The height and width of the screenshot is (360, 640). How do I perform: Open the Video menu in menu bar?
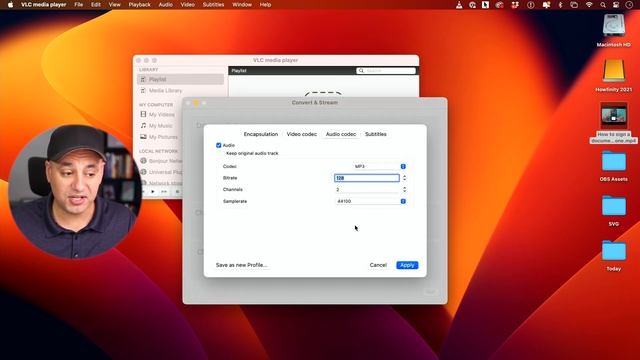187,5
